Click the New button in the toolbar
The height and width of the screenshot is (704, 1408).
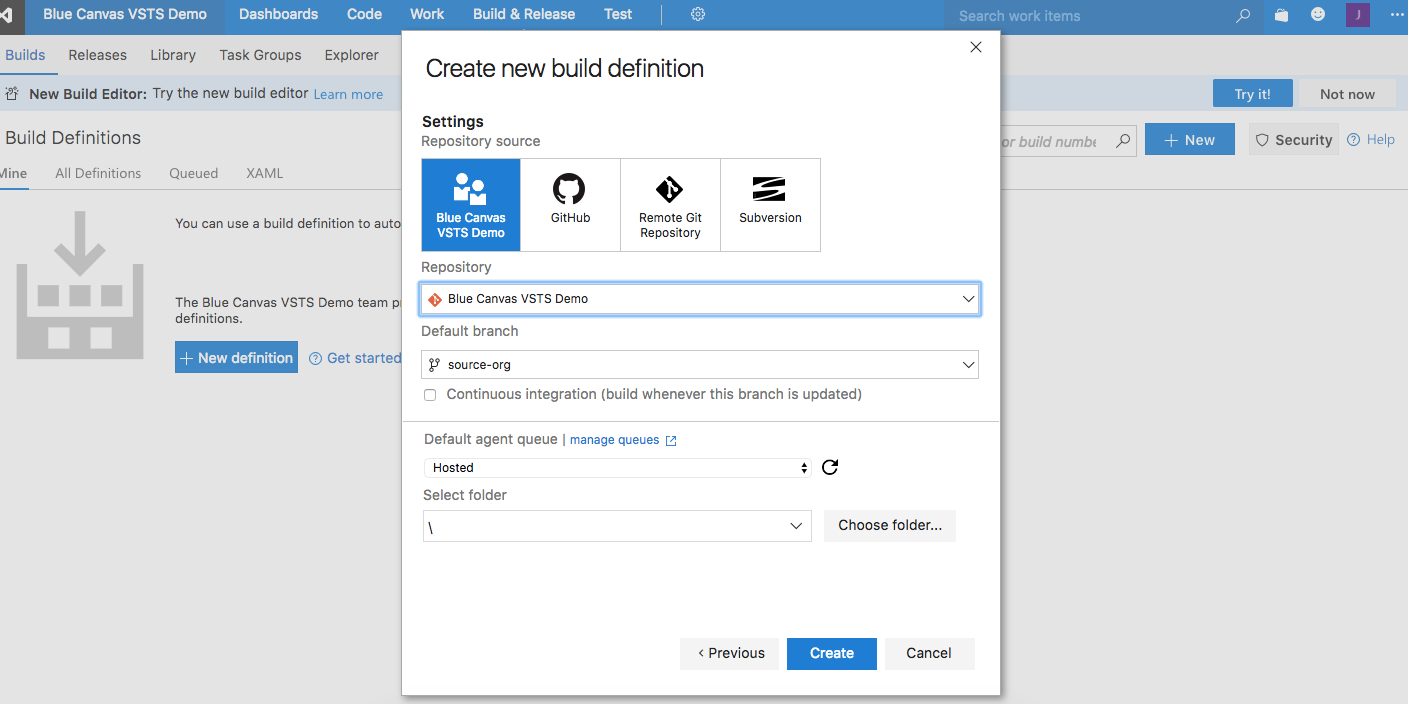coord(1190,140)
